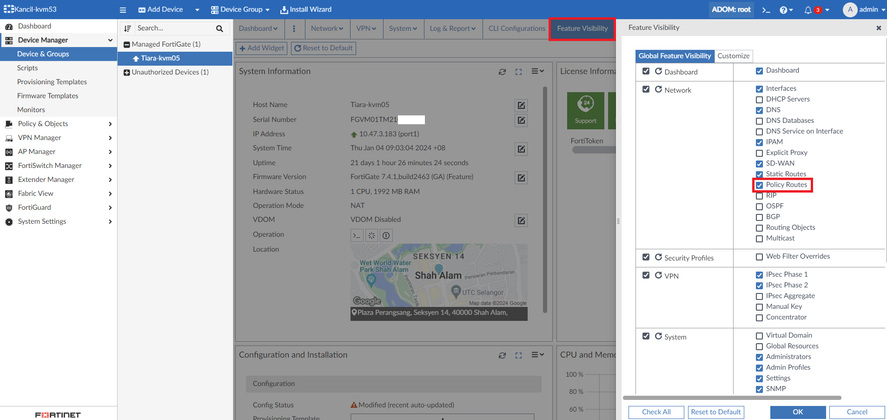Toggle the Policy Routes checkbox
The height and width of the screenshot is (420, 887).
(759, 185)
